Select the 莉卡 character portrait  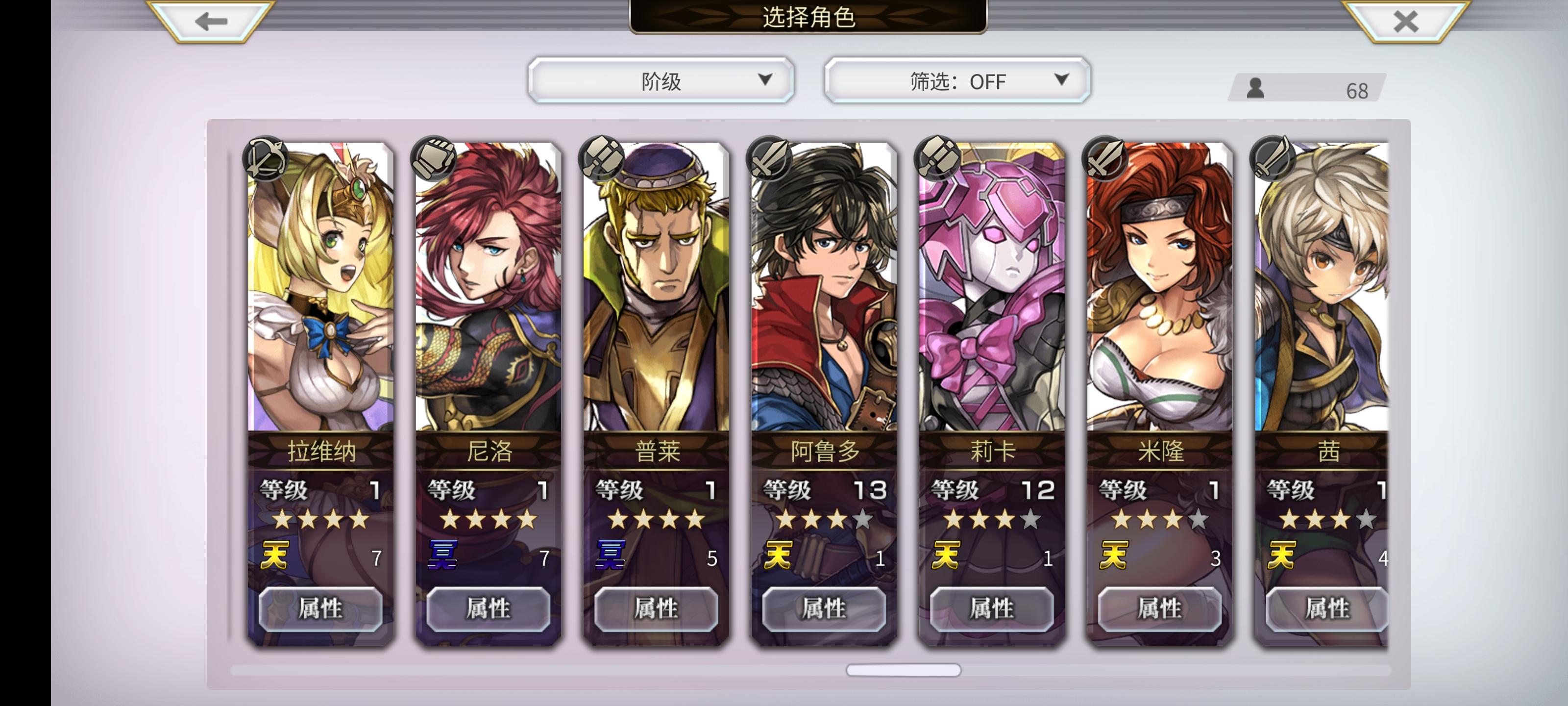tap(992, 287)
